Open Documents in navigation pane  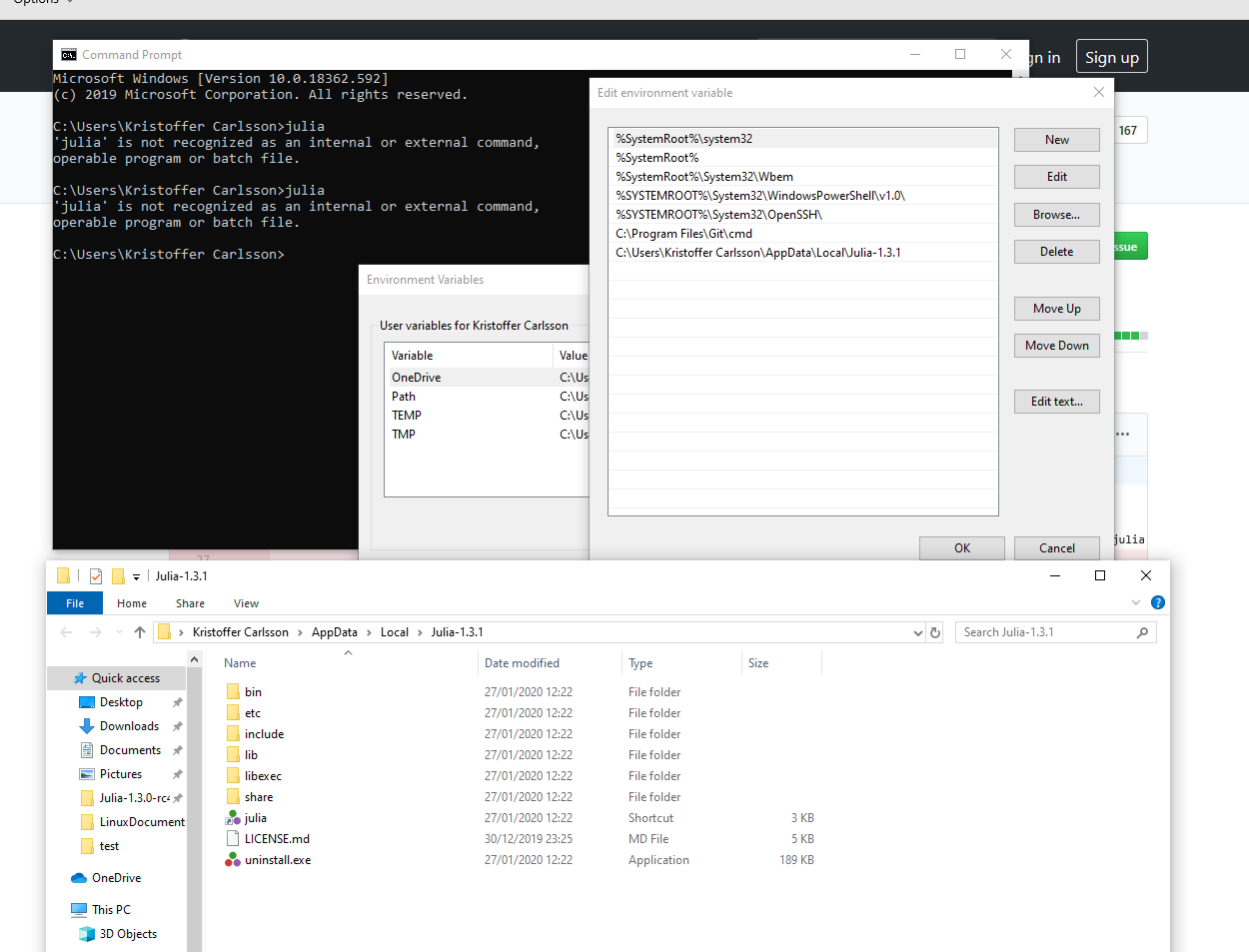click(130, 750)
